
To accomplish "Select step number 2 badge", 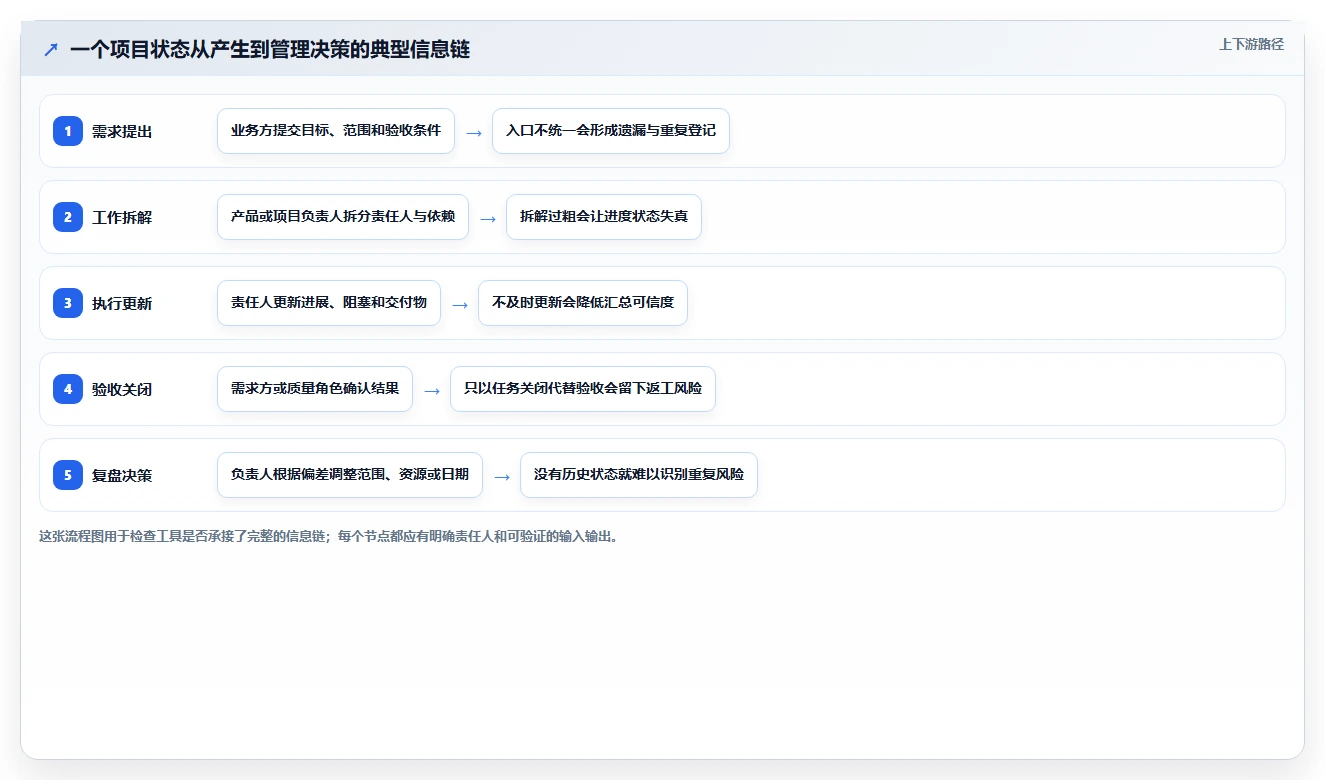I will click(x=68, y=217).
